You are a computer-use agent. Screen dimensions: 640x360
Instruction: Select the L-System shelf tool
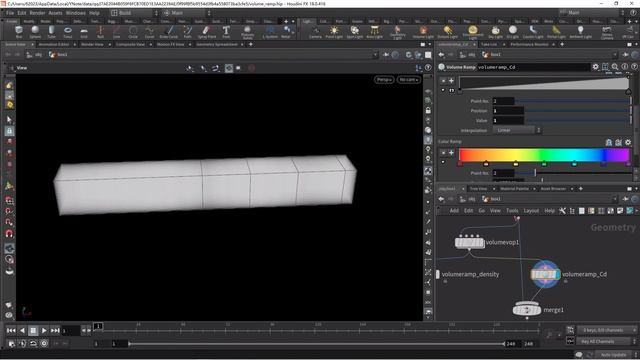(270, 31)
